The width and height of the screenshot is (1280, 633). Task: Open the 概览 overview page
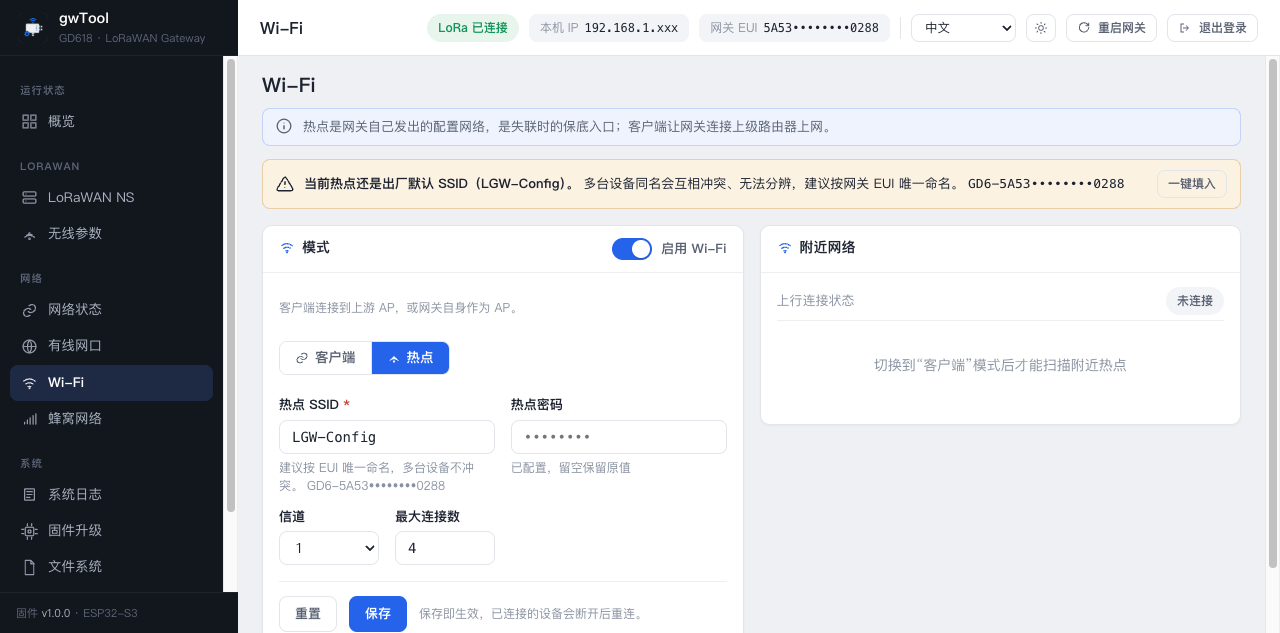(111, 121)
